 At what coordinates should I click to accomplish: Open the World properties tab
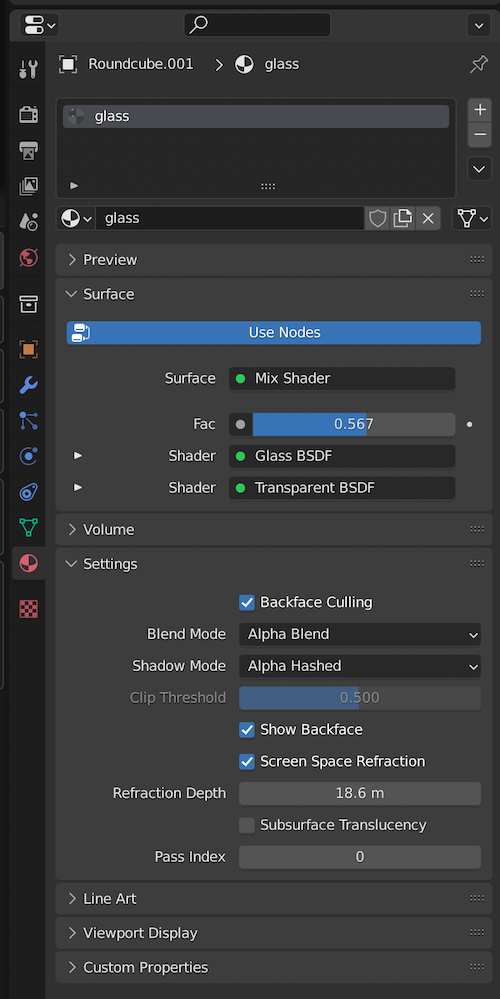[28, 258]
